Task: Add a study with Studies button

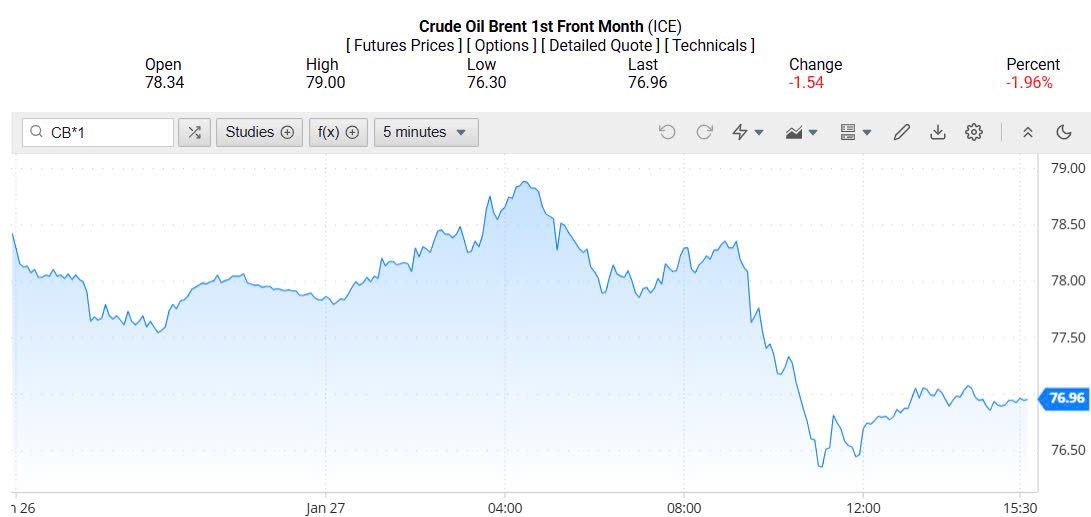Action: (x=260, y=132)
